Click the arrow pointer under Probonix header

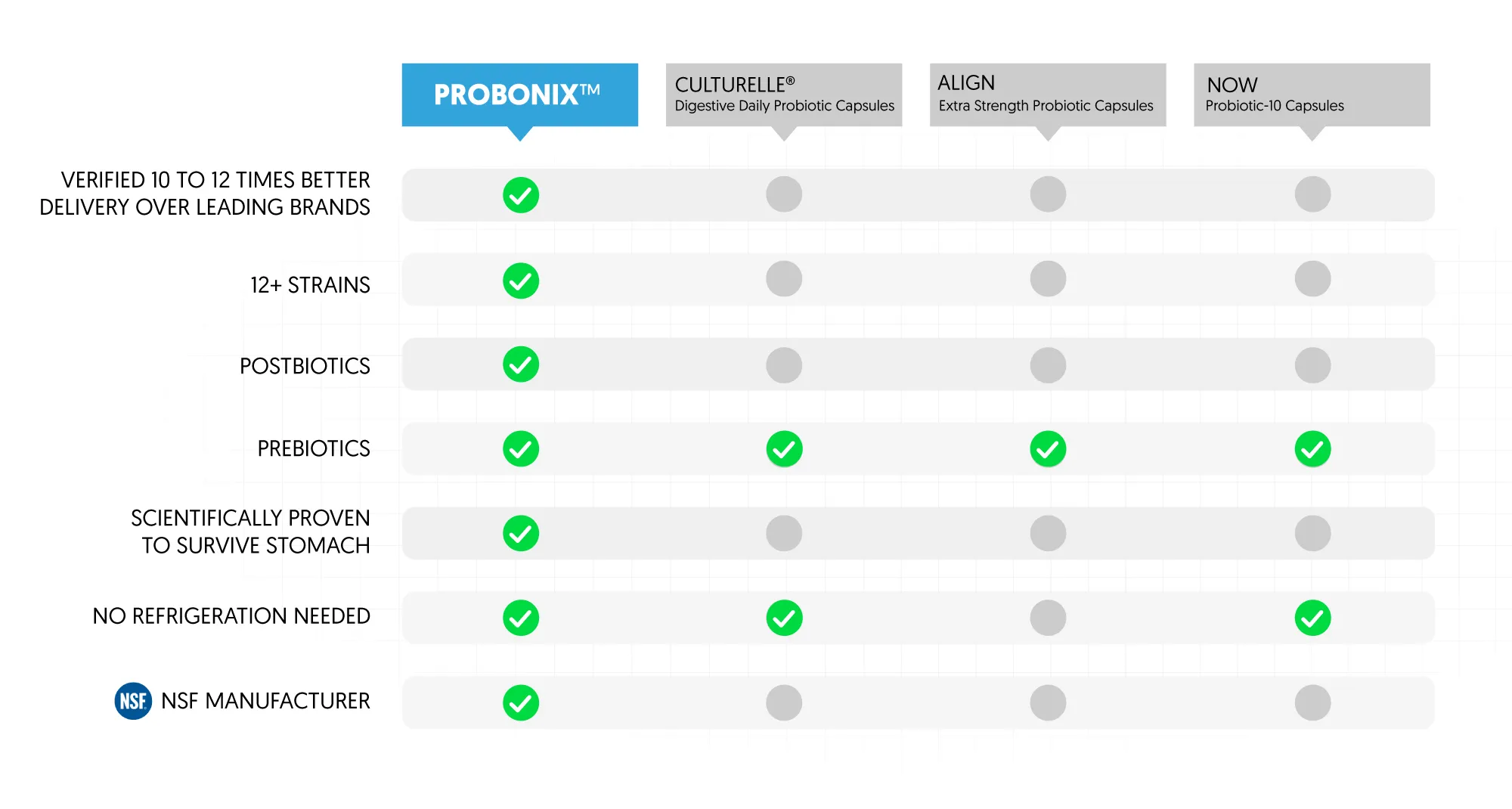(x=520, y=134)
